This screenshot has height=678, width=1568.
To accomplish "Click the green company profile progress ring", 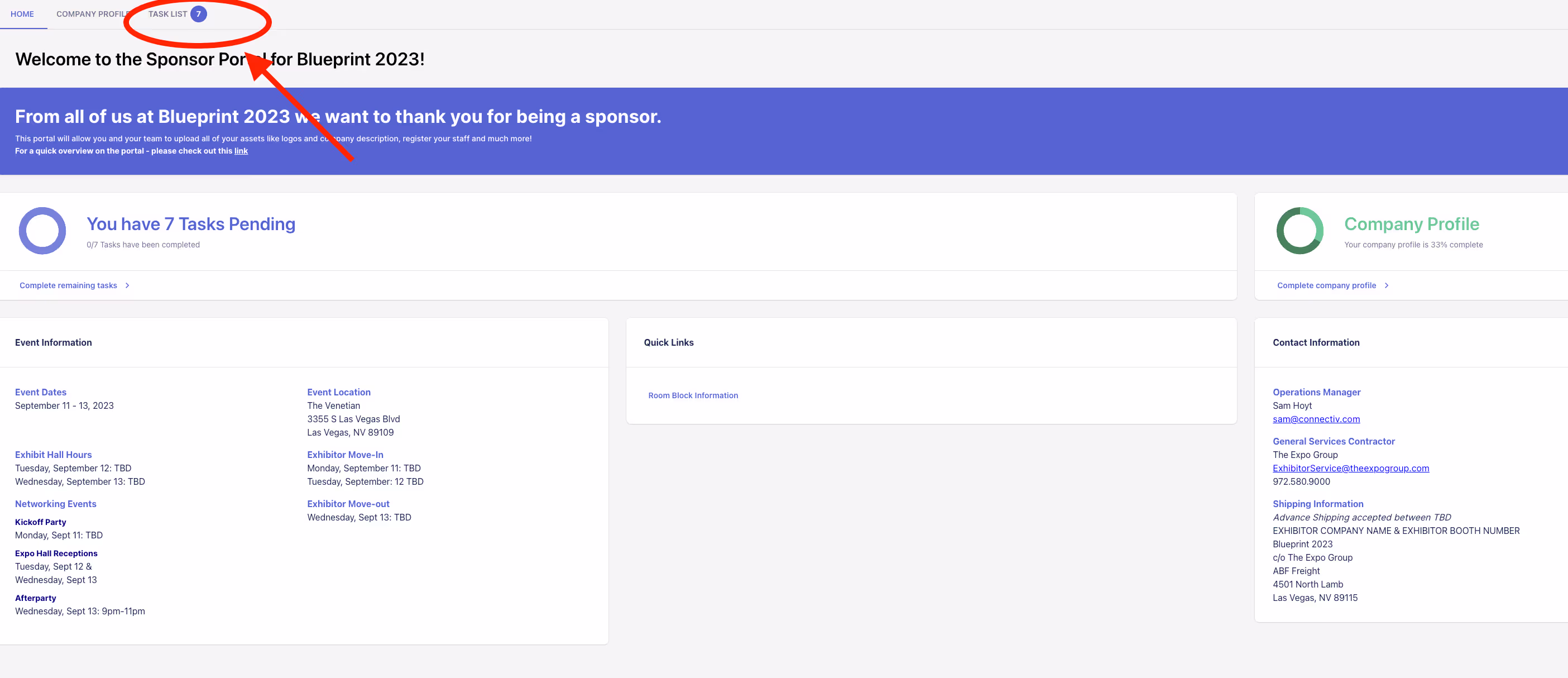I will pyautogui.click(x=1299, y=231).
